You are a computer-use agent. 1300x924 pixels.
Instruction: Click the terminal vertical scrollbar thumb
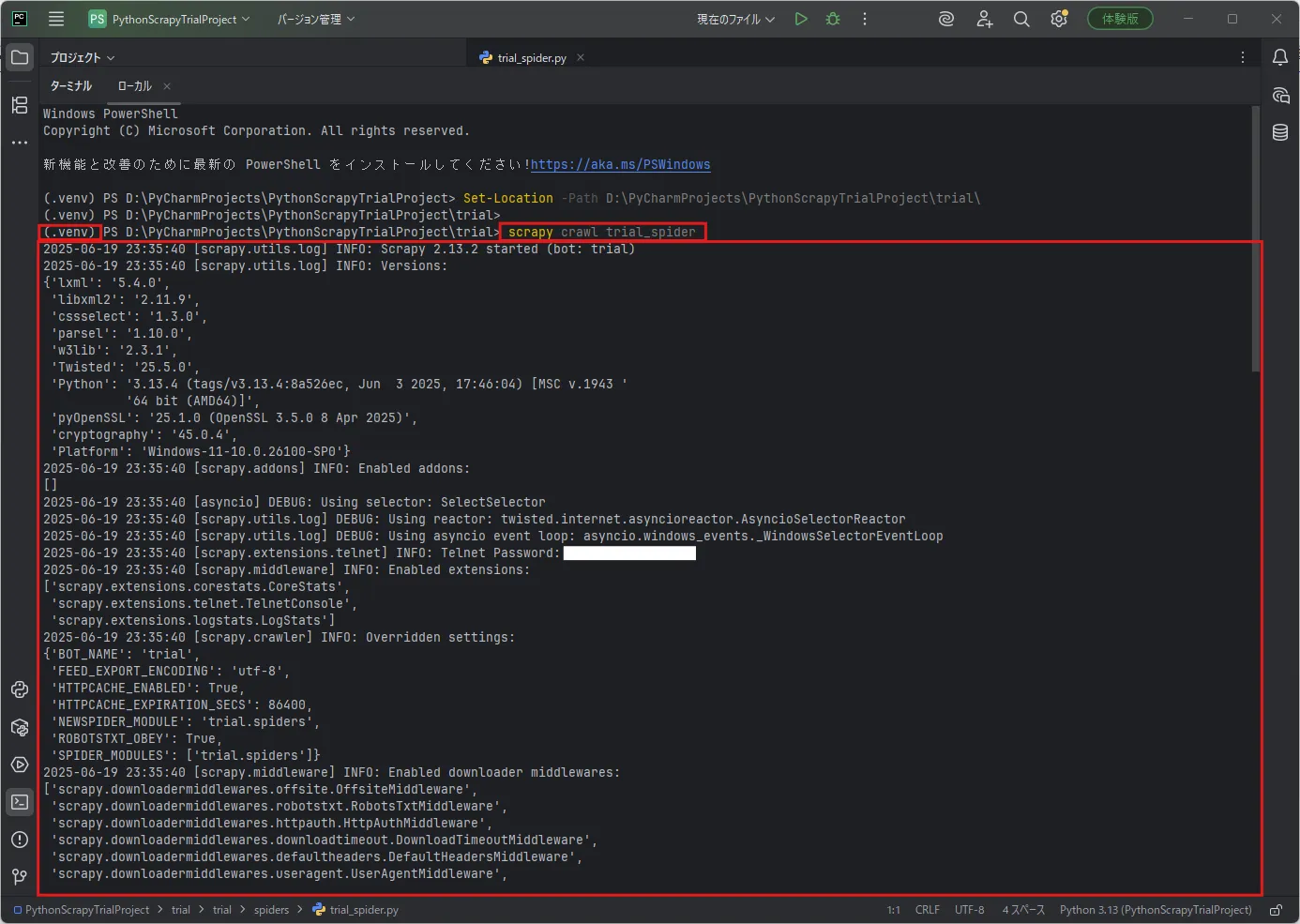(1255, 238)
